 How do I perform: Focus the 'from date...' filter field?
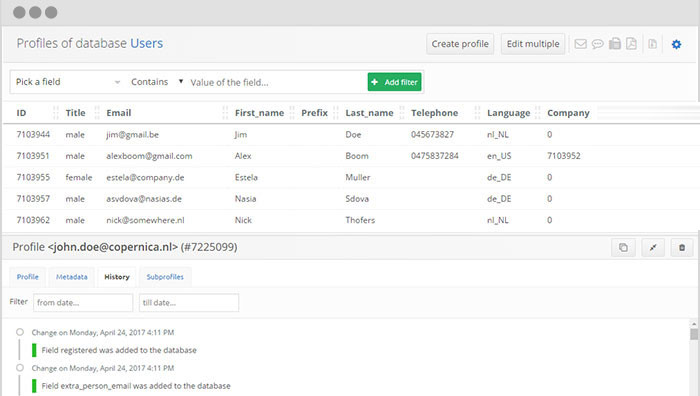tap(83, 303)
